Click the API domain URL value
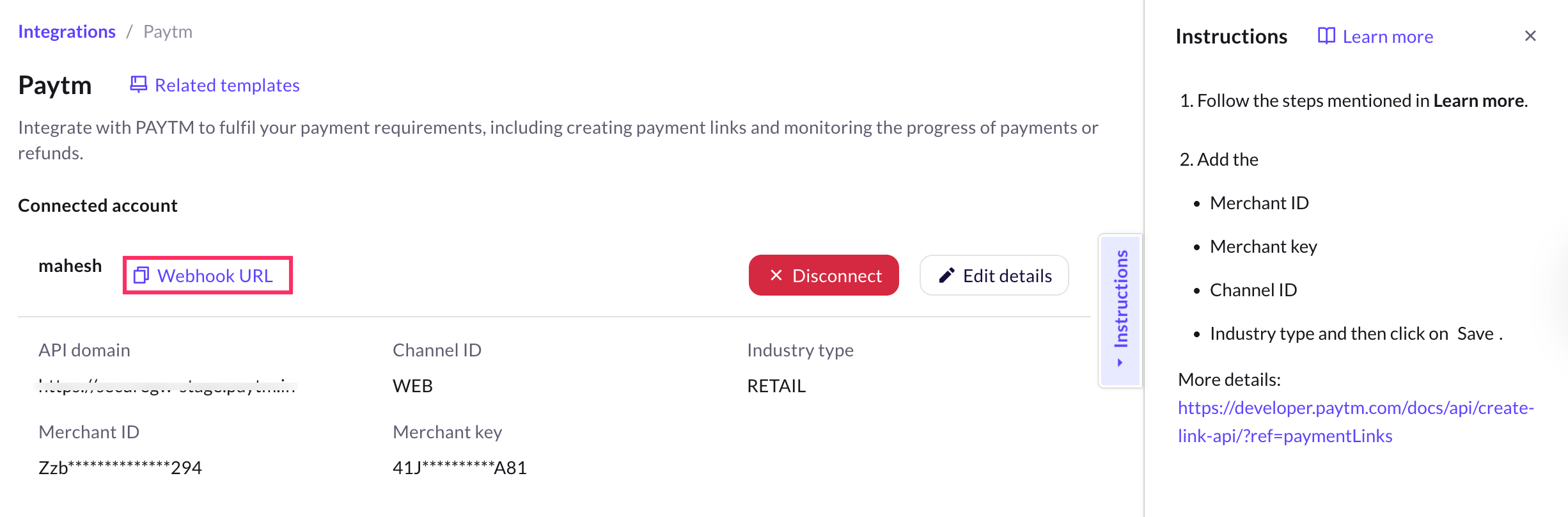1568x517 pixels. pos(166,386)
